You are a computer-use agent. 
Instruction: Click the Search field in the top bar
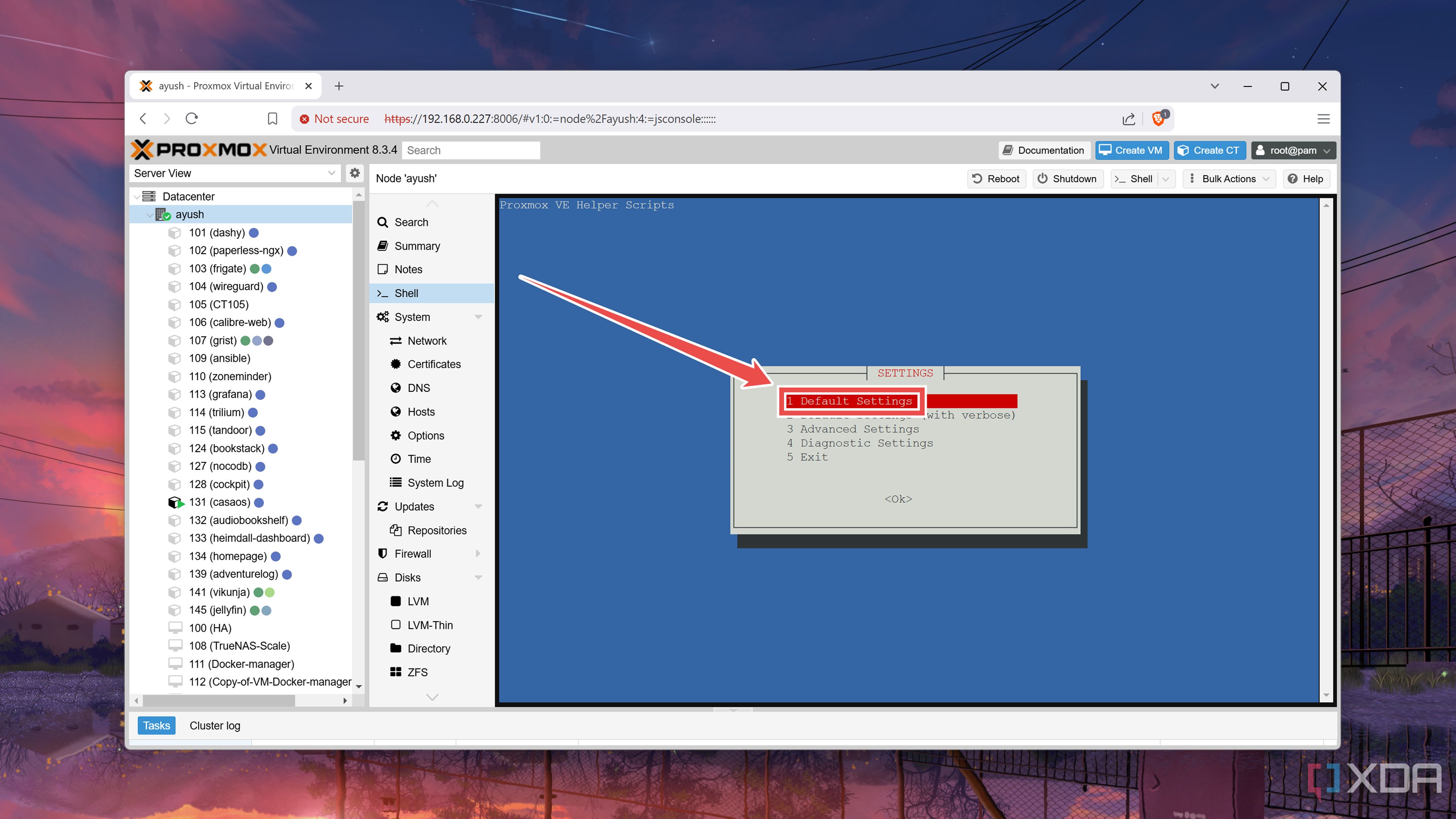tap(471, 150)
